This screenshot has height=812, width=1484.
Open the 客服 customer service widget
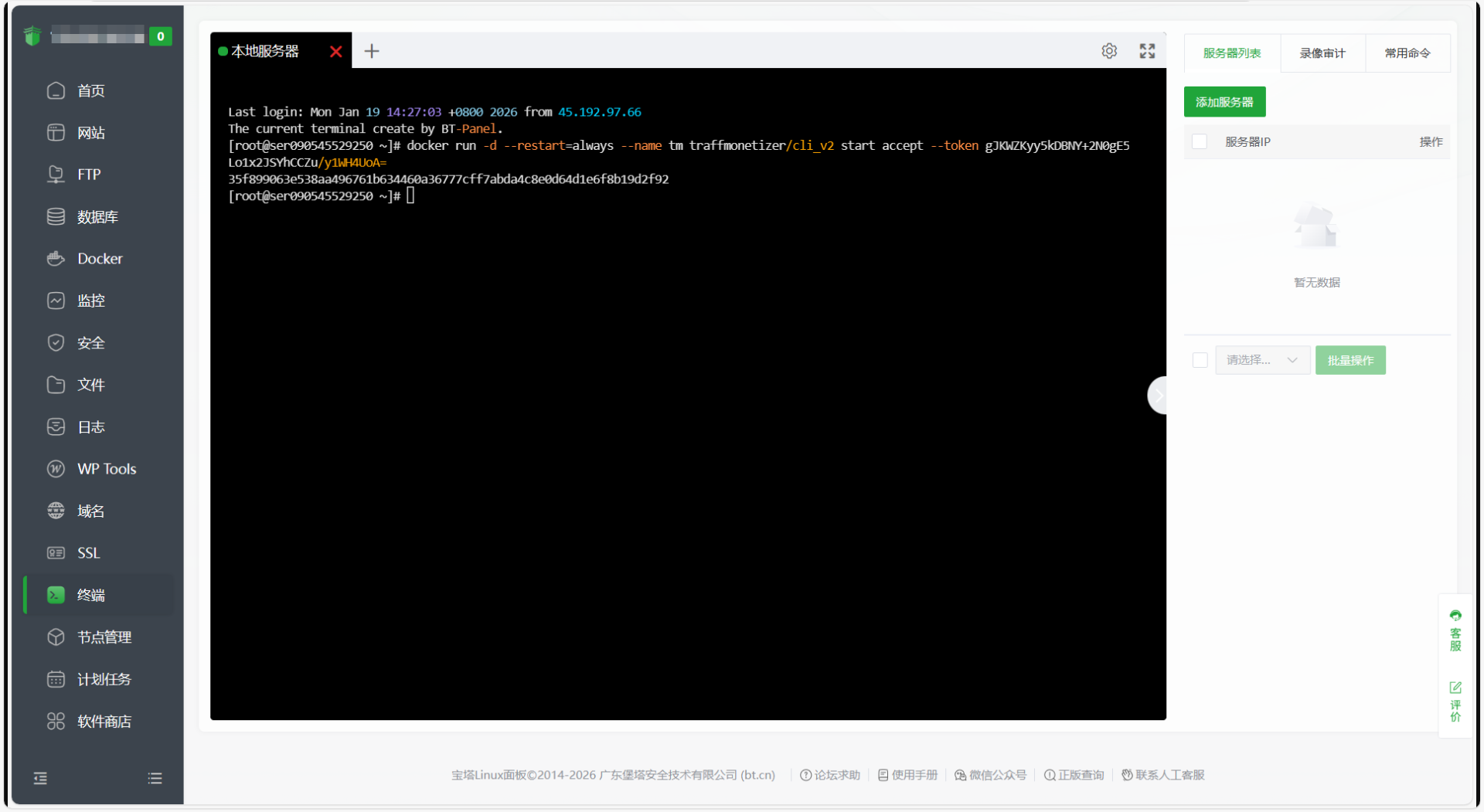coord(1455,630)
